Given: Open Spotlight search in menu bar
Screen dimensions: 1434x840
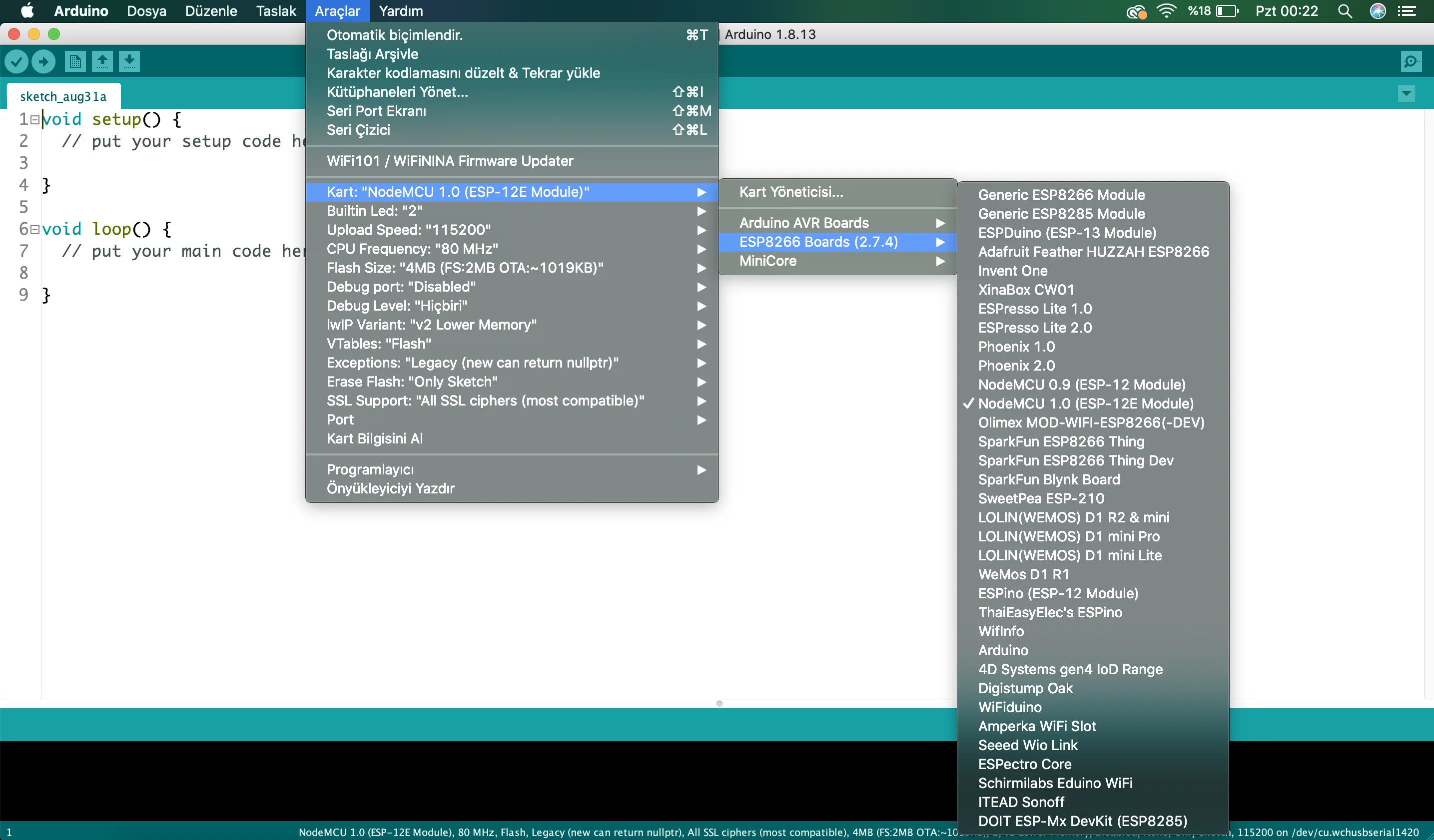Looking at the screenshot, I should click(x=1345, y=11).
